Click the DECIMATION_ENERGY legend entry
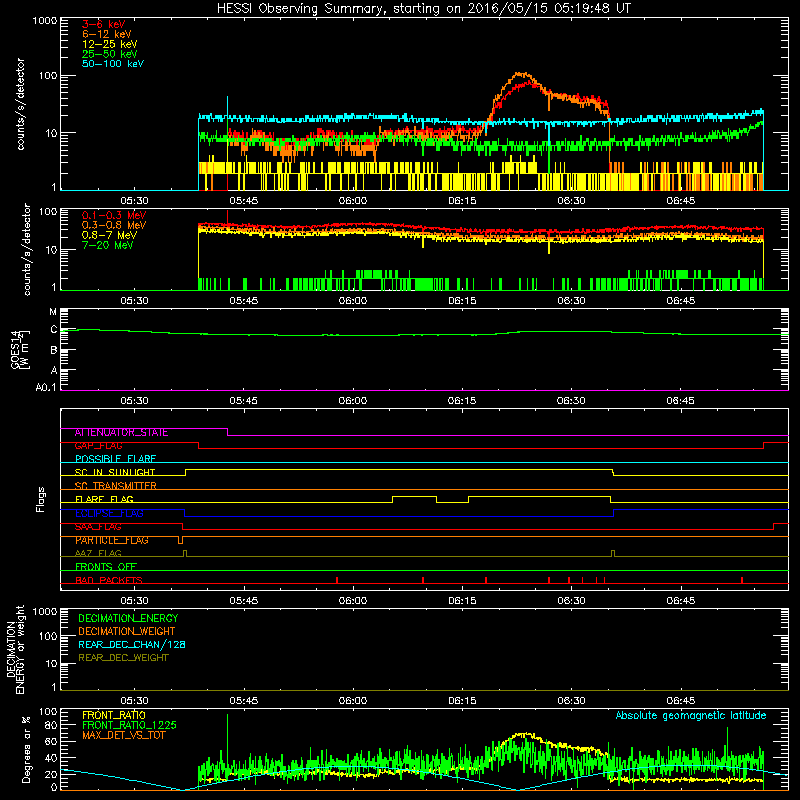800x800 pixels. pos(128,618)
